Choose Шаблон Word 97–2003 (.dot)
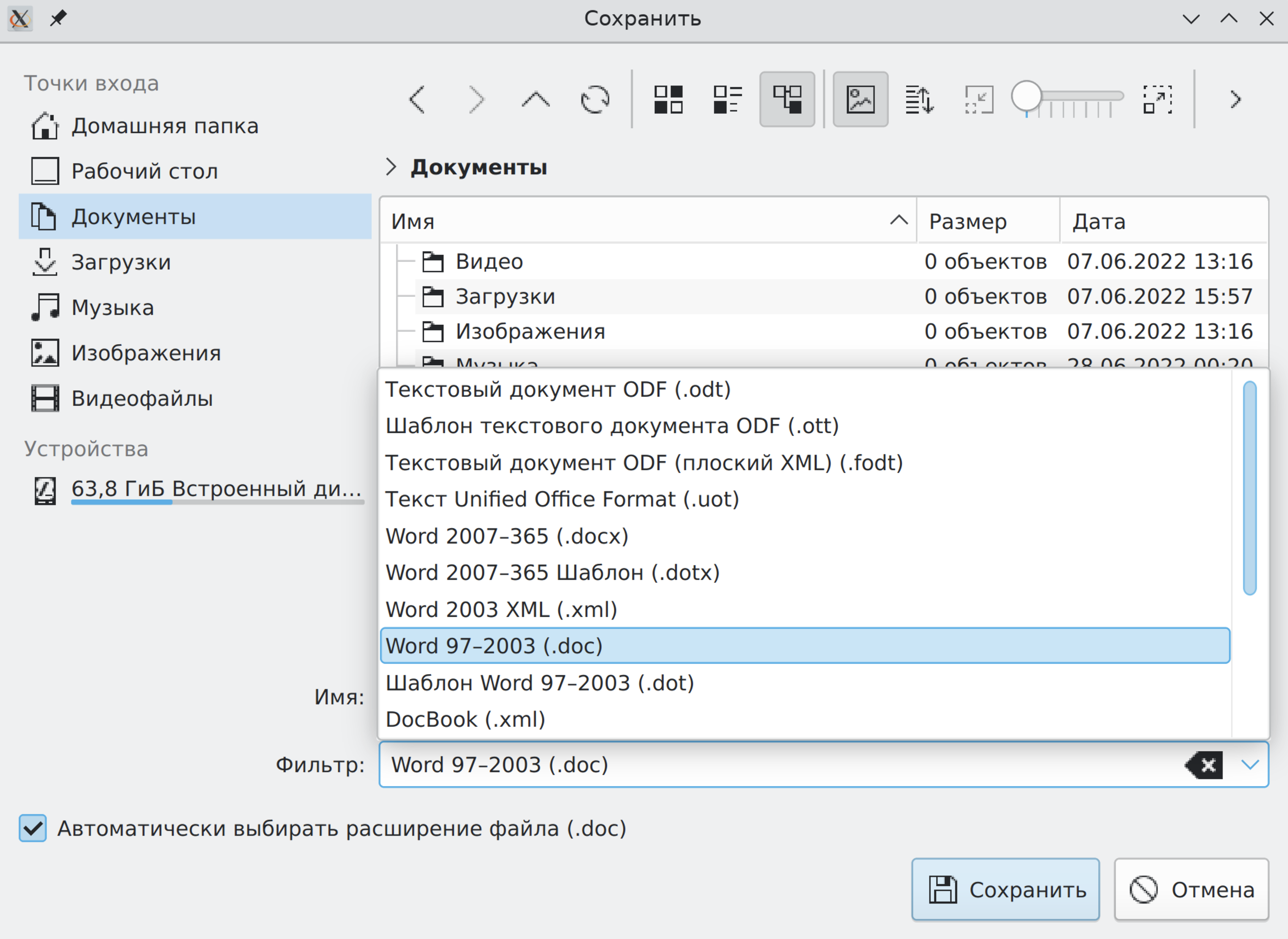1288x939 pixels. [805, 683]
